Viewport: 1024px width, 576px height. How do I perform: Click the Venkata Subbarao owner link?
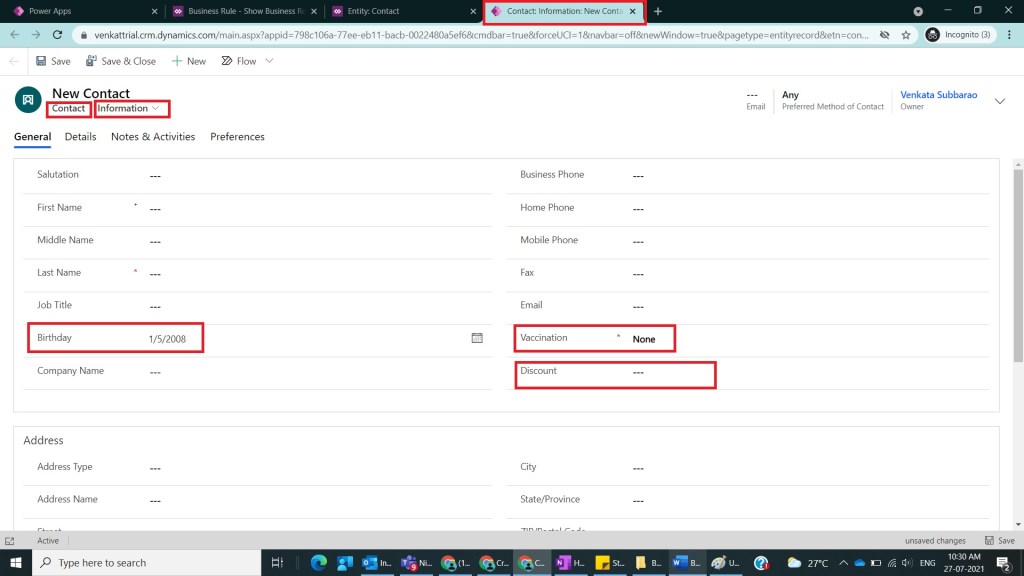[x=937, y=95]
